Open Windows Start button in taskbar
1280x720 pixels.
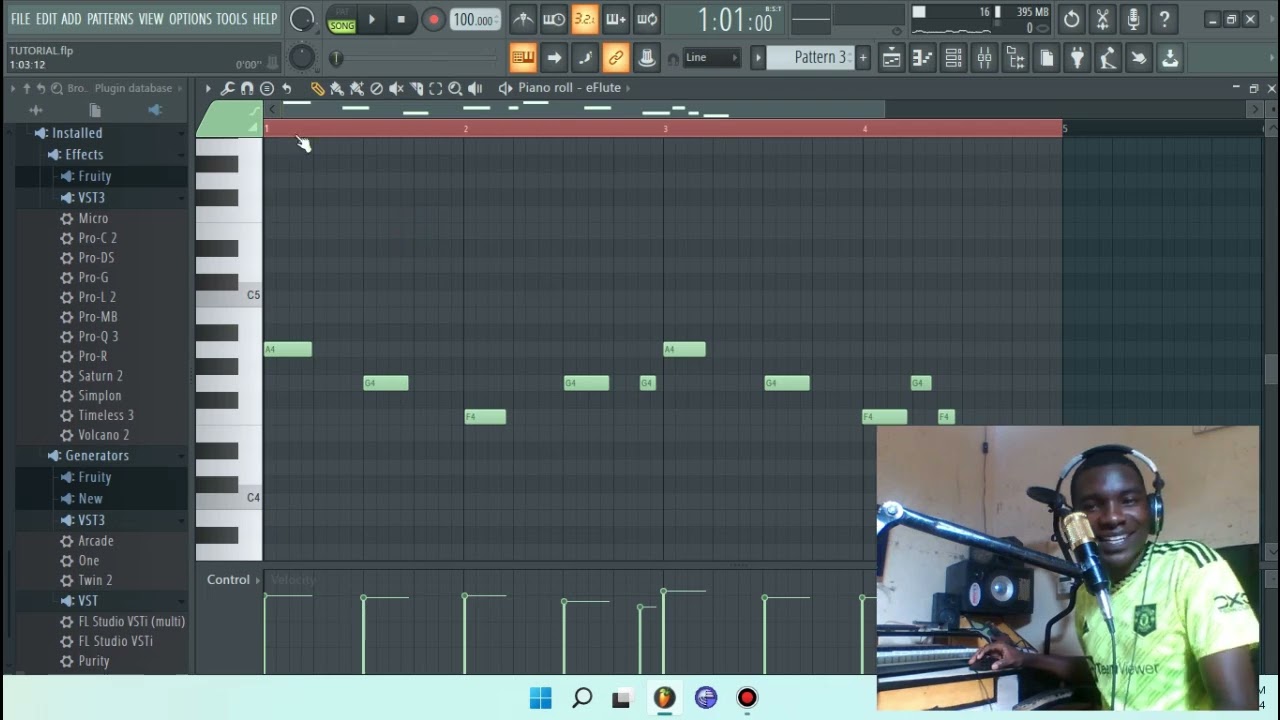point(541,698)
